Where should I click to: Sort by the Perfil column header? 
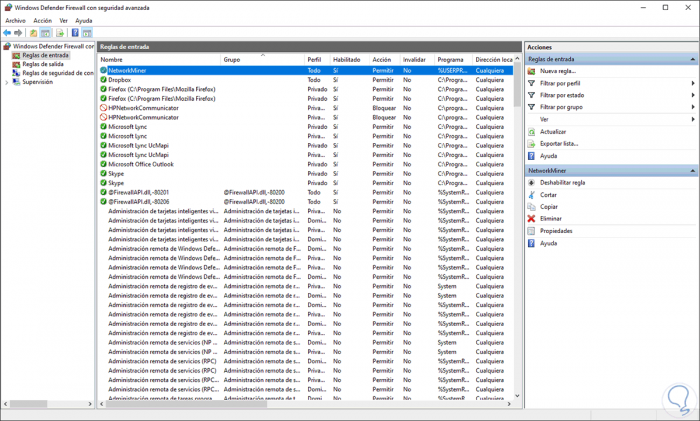[x=317, y=59]
